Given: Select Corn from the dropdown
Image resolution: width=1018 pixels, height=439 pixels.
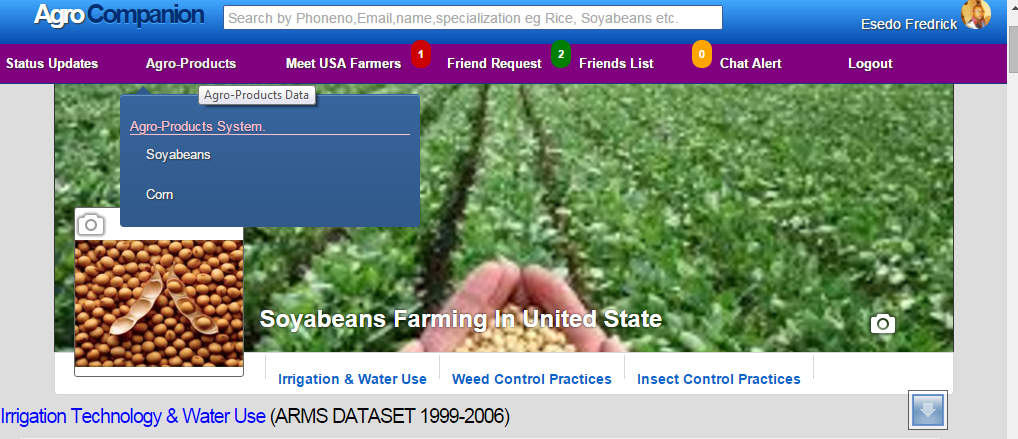Looking at the screenshot, I should coord(160,194).
